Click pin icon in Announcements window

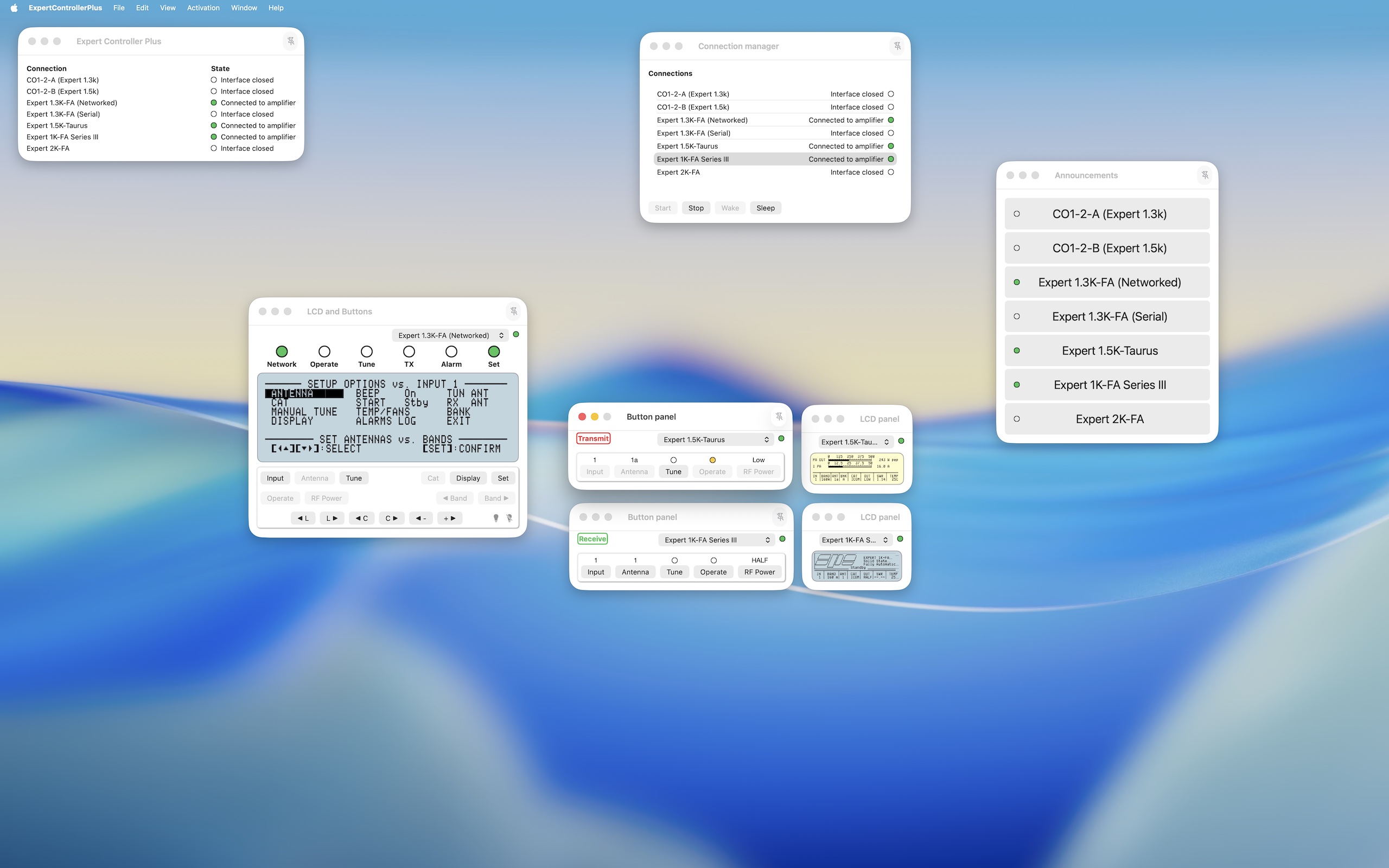(x=1205, y=175)
